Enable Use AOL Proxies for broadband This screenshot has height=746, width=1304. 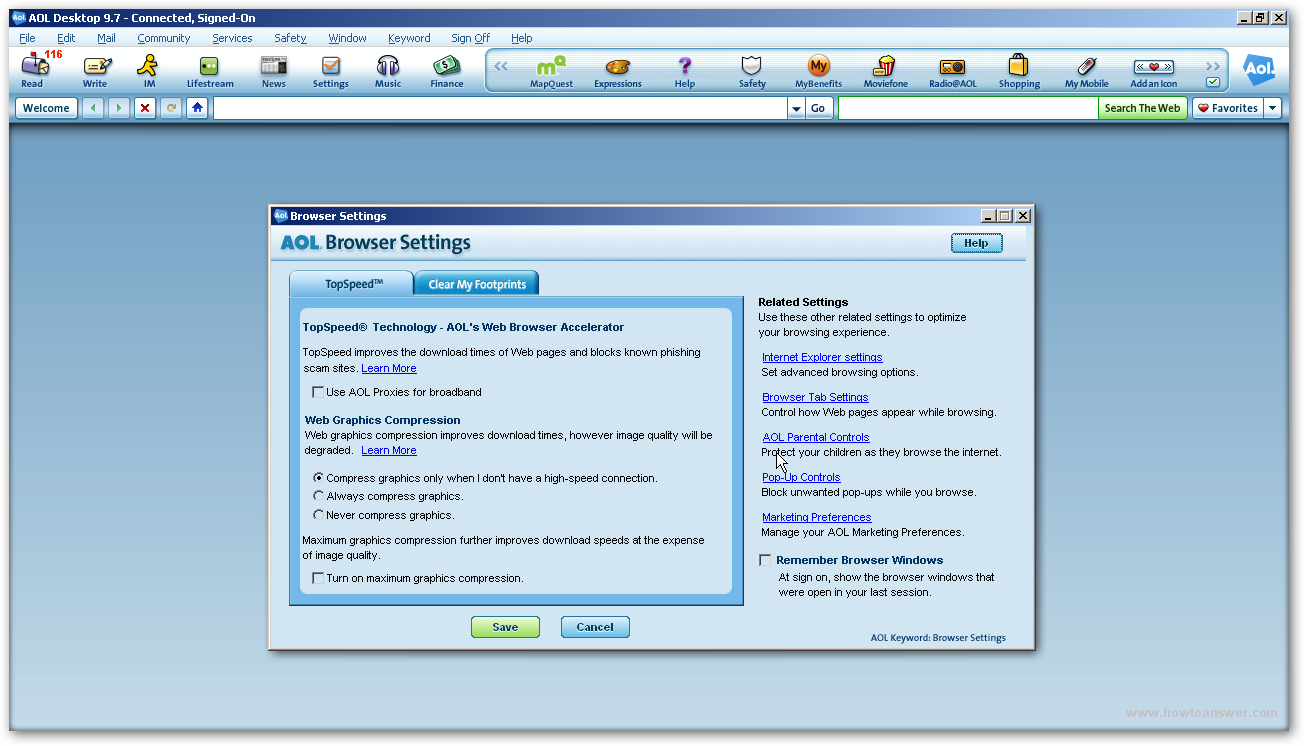pyautogui.click(x=318, y=392)
